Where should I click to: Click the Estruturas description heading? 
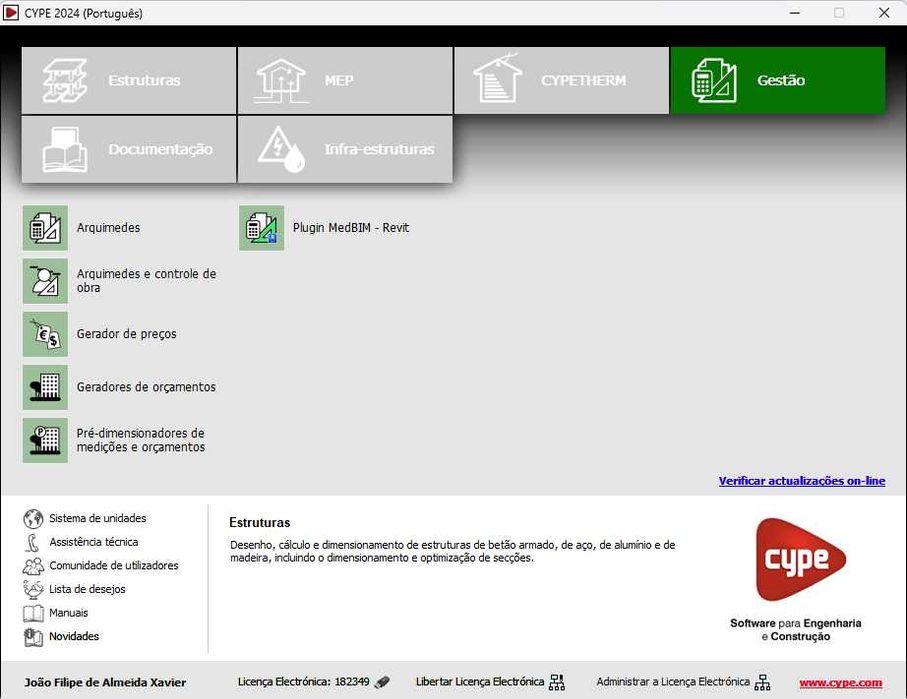pos(260,523)
